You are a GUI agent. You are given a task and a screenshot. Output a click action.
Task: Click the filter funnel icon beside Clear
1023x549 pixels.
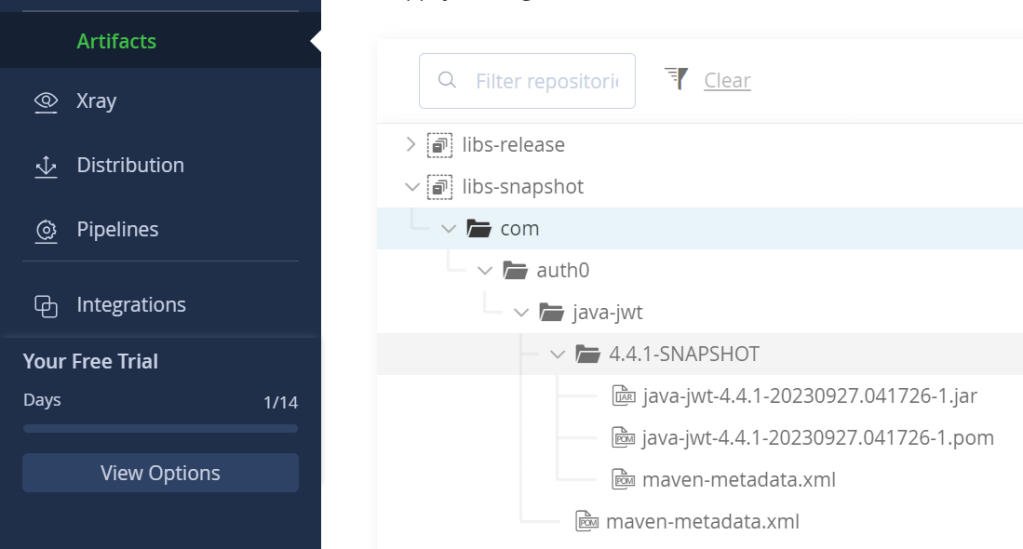(677, 79)
